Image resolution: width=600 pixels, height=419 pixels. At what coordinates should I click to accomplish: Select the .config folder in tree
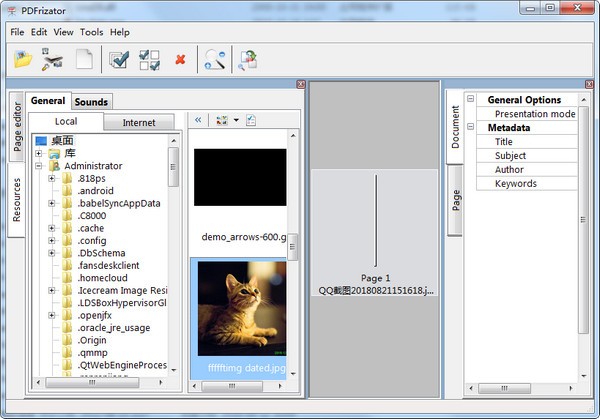click(92, 240)
